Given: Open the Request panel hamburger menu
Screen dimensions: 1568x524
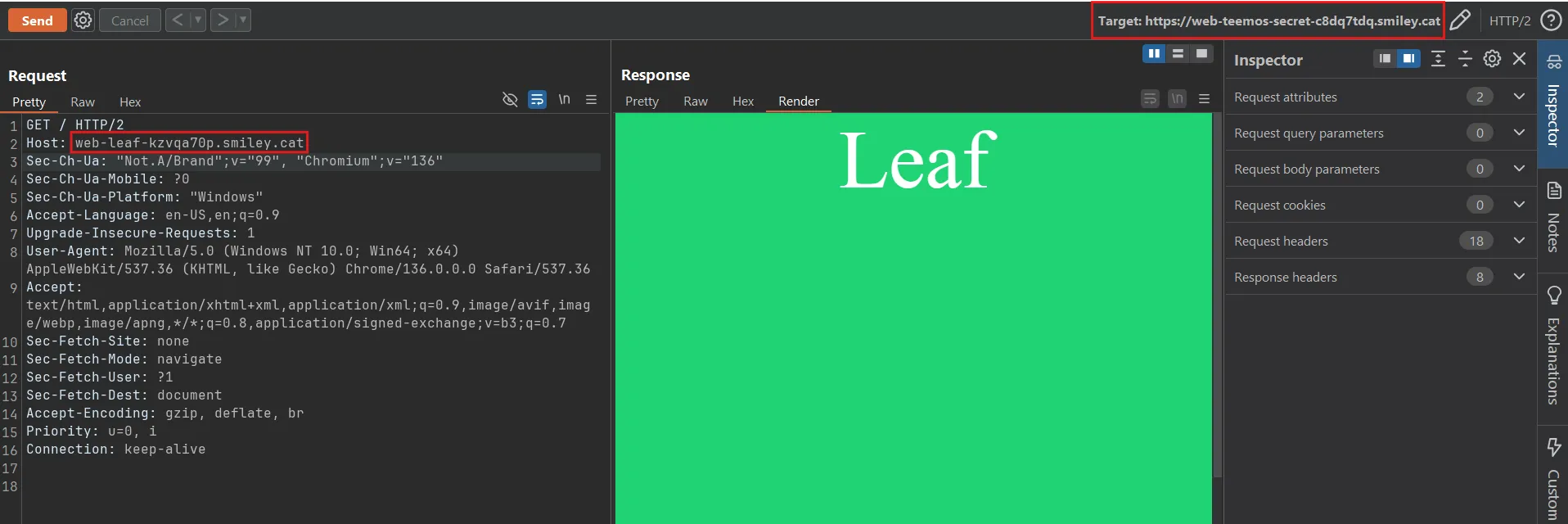Looking at the screenshot, I should (591, 100).
